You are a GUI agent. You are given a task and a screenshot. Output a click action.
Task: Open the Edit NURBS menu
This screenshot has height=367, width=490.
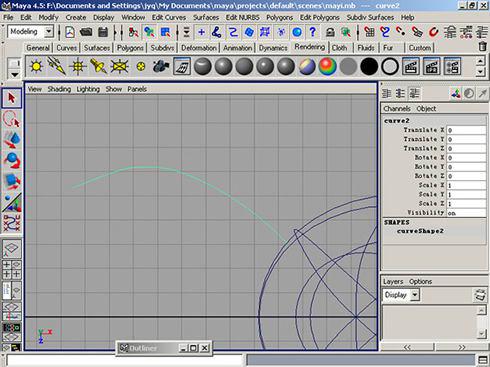coord(242,17)
